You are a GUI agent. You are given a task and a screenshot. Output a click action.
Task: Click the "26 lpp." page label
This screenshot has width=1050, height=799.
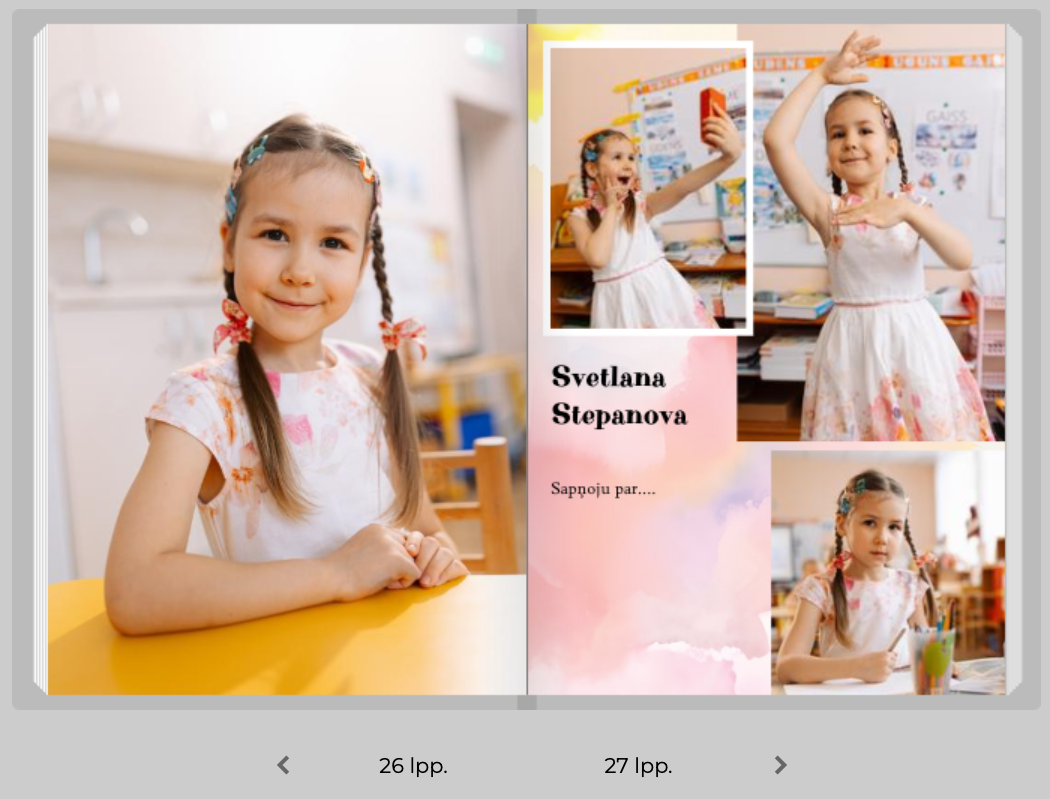click(x=412, y=766)
